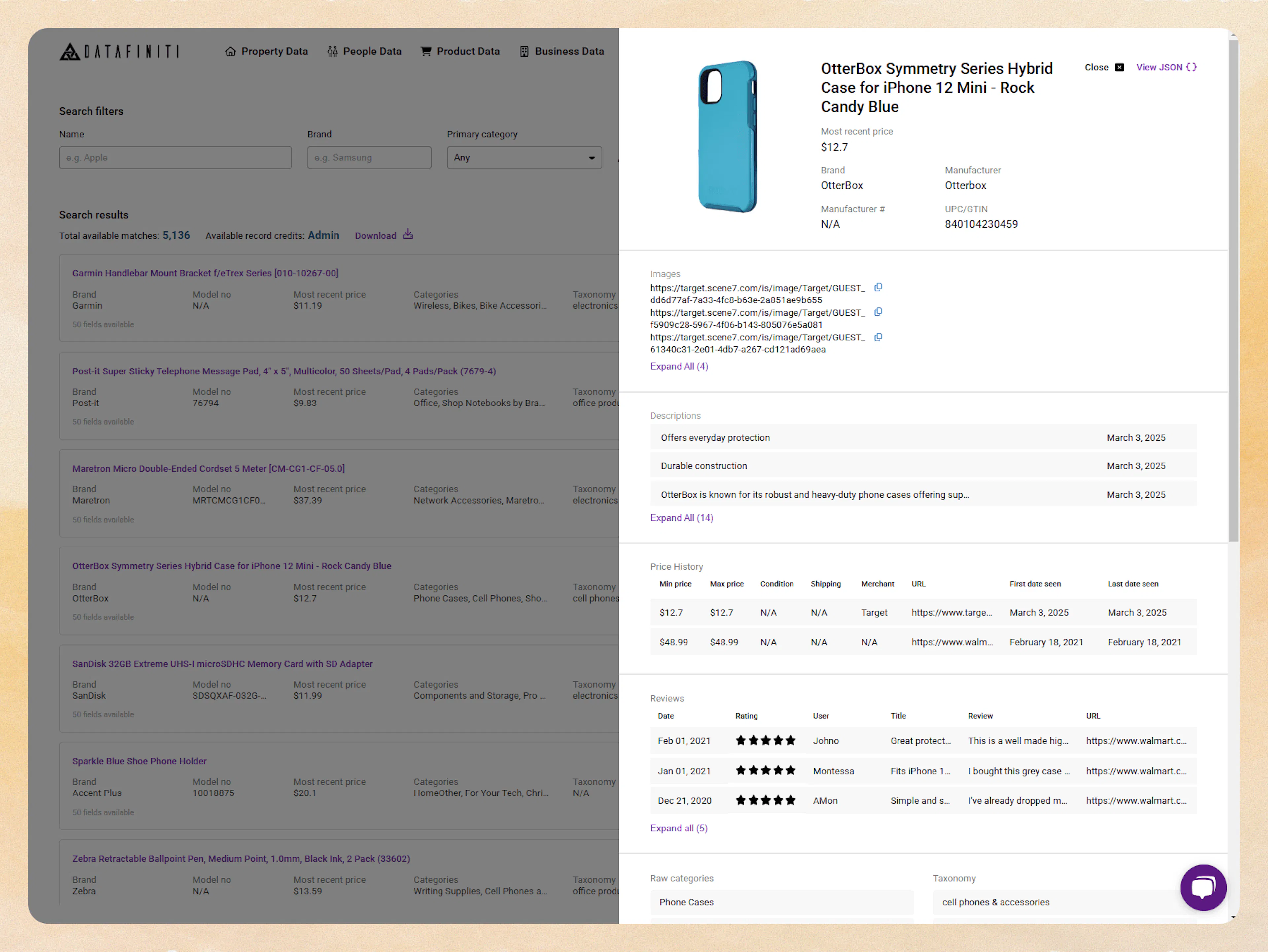Click the Datafiniti logo
Viewport: 1268px width, 952px height.
(119, 52)
